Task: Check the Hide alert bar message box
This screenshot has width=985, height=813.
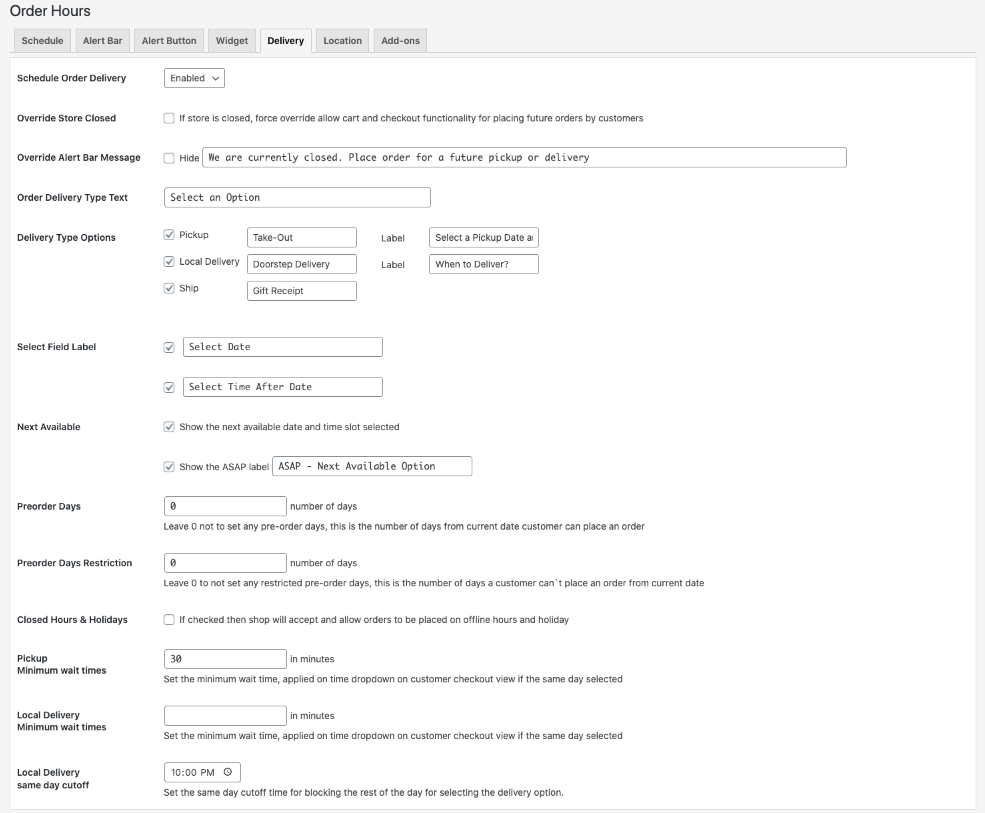Action: (169, 158)
